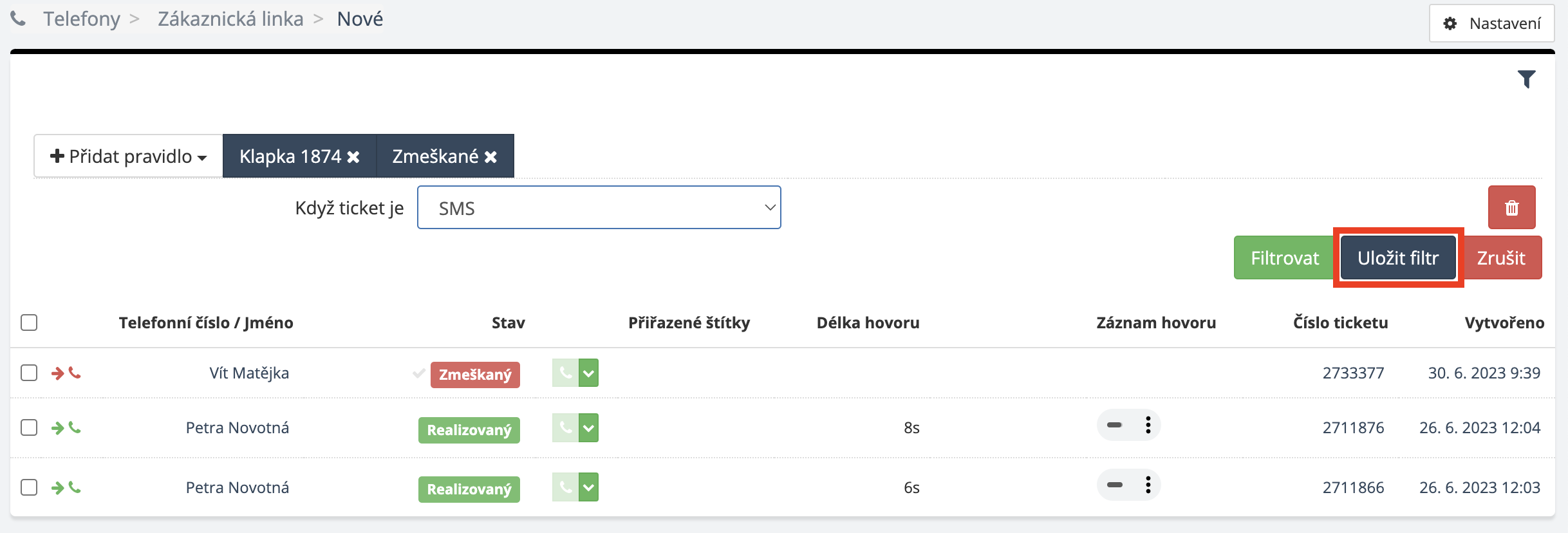The image size is (1568, 533).
Task: Click call icon for ticket 2711876
Action: (x=565, y=427)
